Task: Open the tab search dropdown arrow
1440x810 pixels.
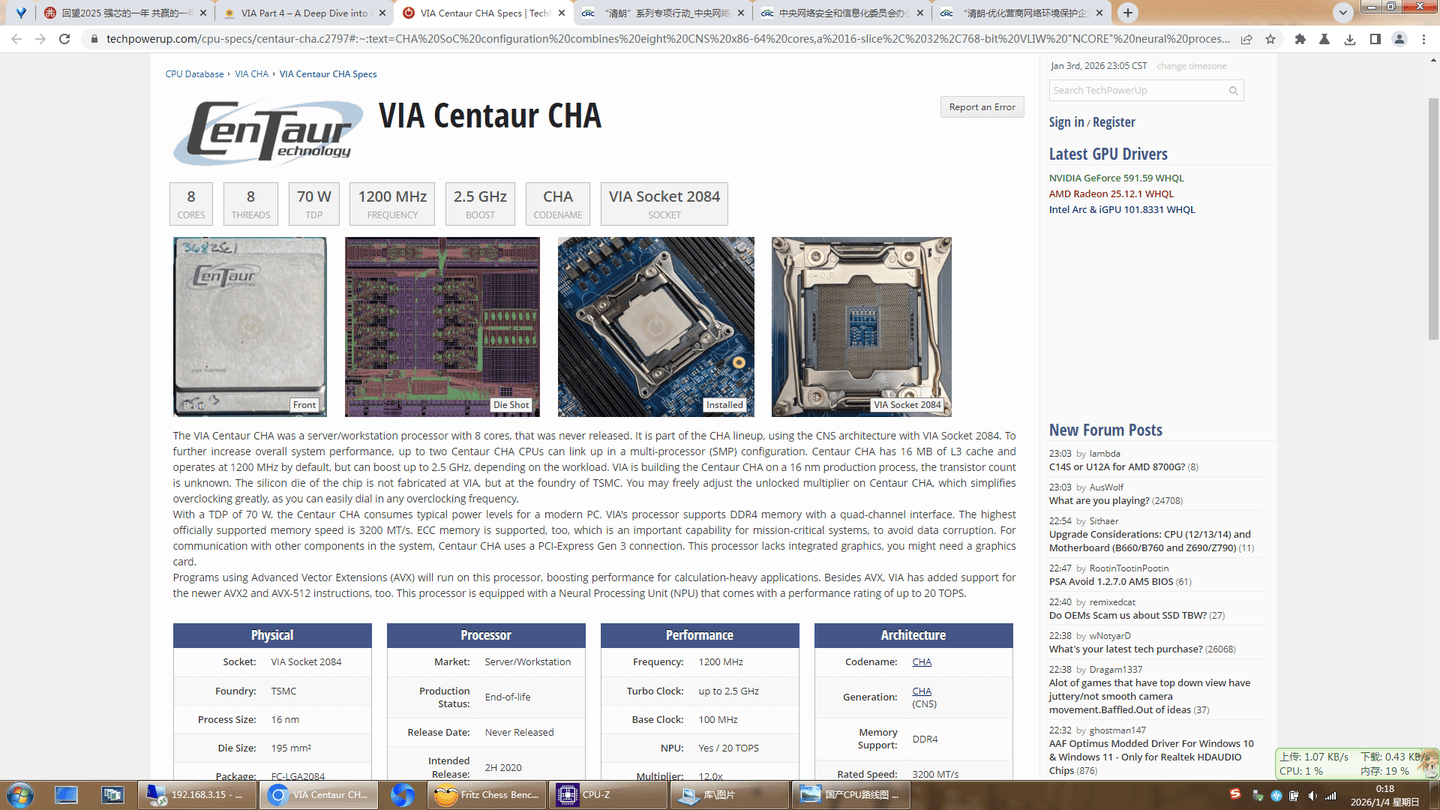Action: pyautogui.click(x=1343, y=13)
